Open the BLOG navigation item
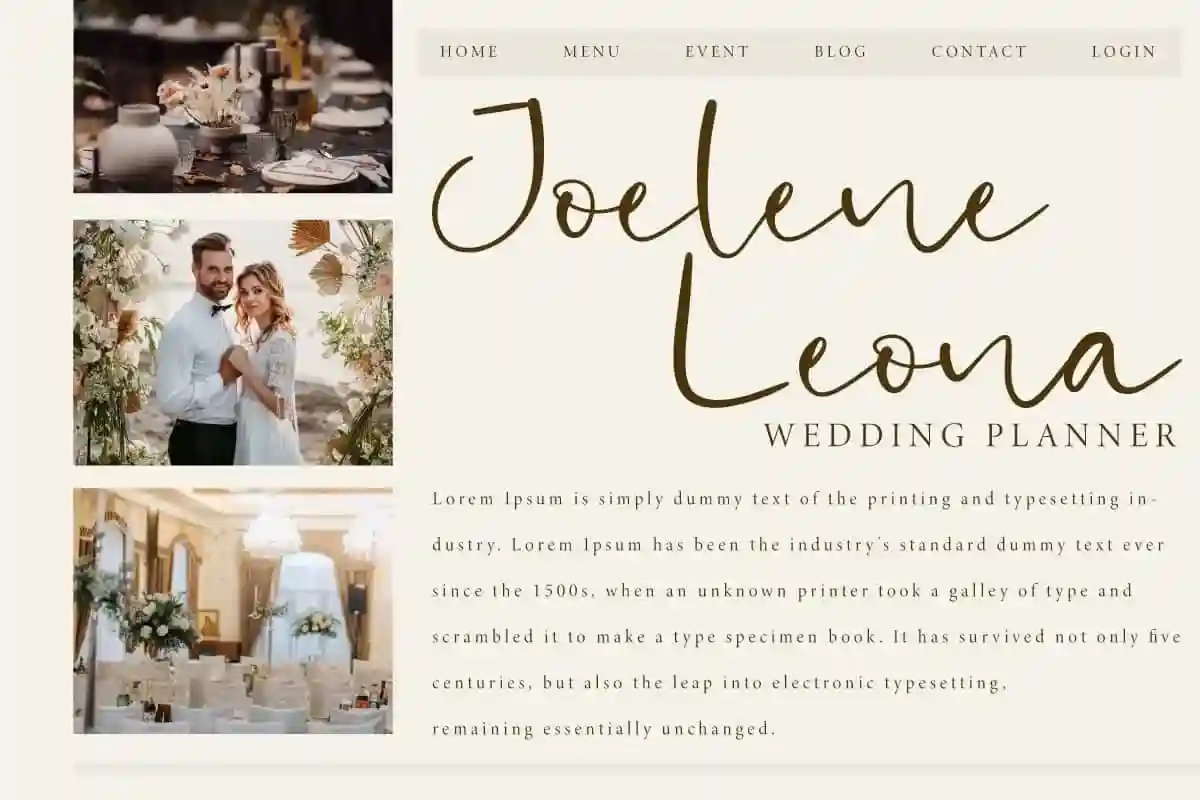 click(840, 52)
